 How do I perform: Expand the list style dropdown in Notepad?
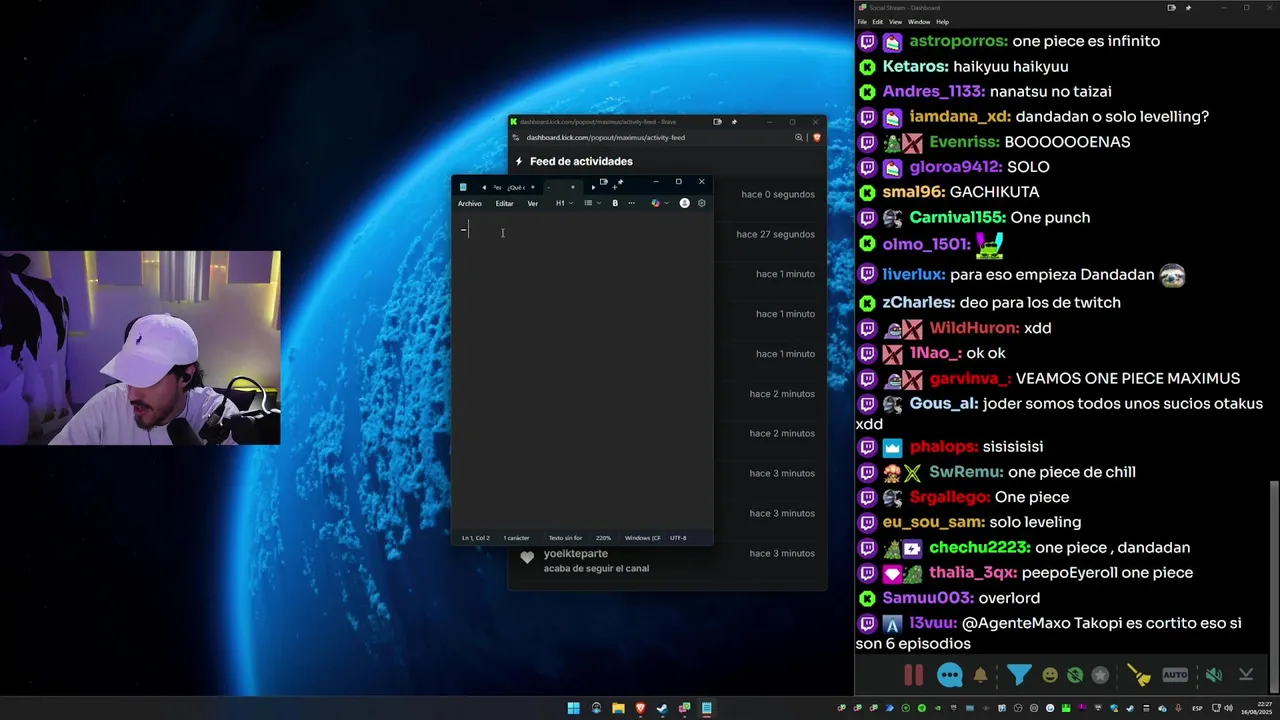pos(592,203)
